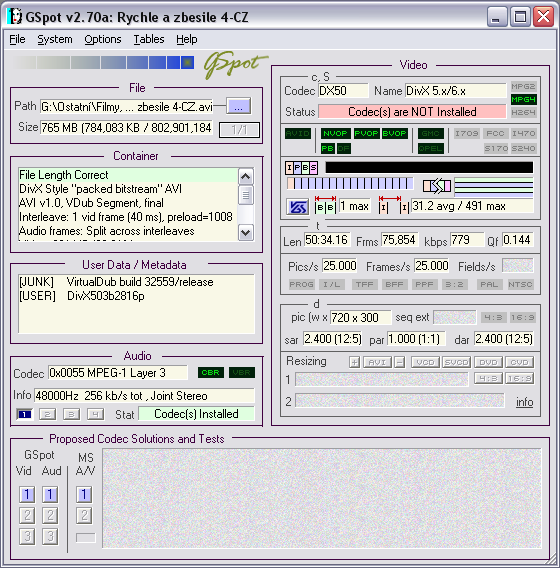Click the [USER] DivX503b2816p metadata line

click(82, 296)
